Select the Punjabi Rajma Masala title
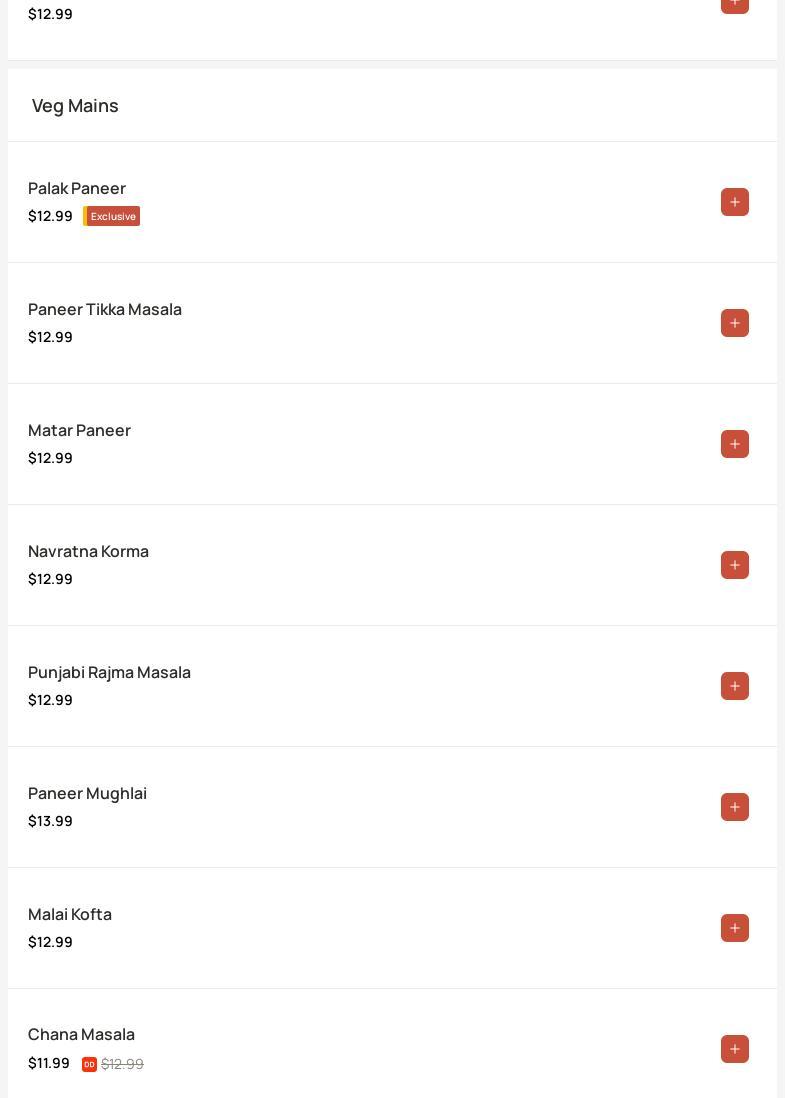The width and height of the screenshot is (785, 1098). 109,673
